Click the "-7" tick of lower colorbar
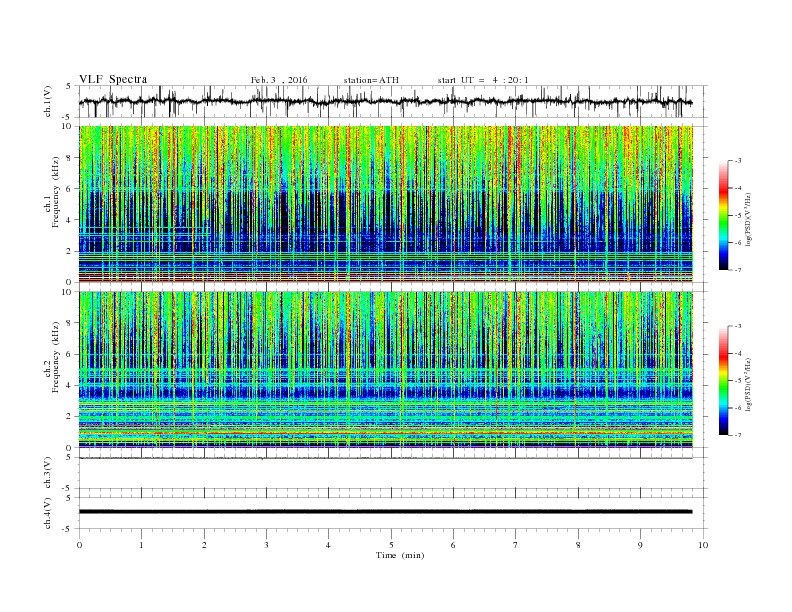The width and height of the screenshot is (792, 612). pyautogui.click(x=738, y=435)
